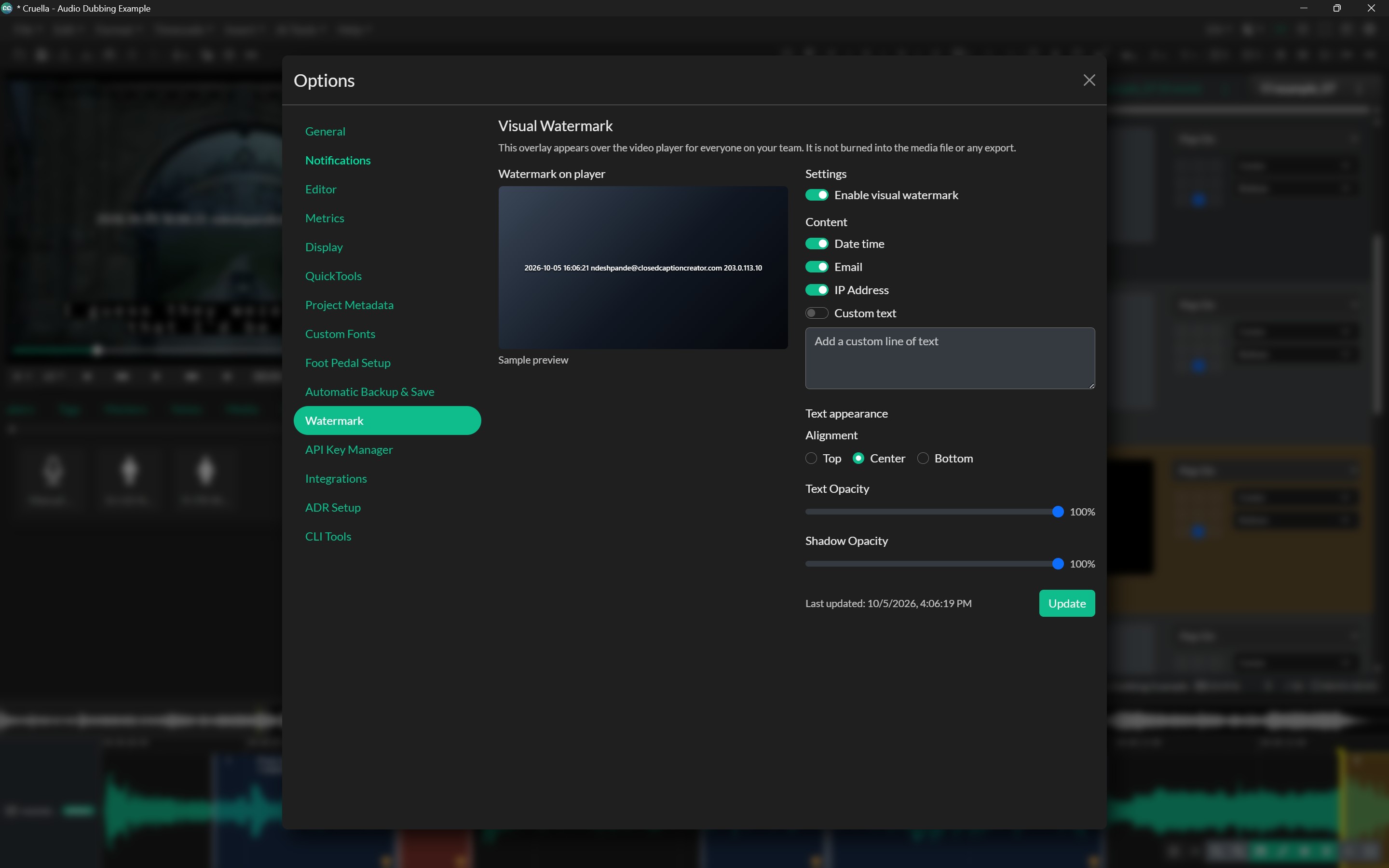Select the Display options section
The height and width of the screenshot is (868, 1389).
324,247
